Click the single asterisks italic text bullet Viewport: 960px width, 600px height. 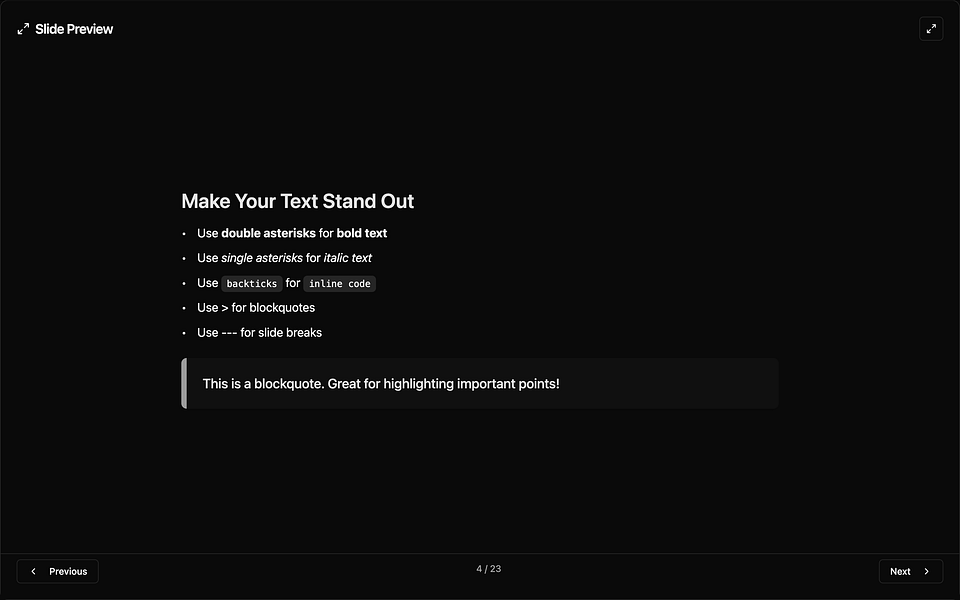(284, 258)
